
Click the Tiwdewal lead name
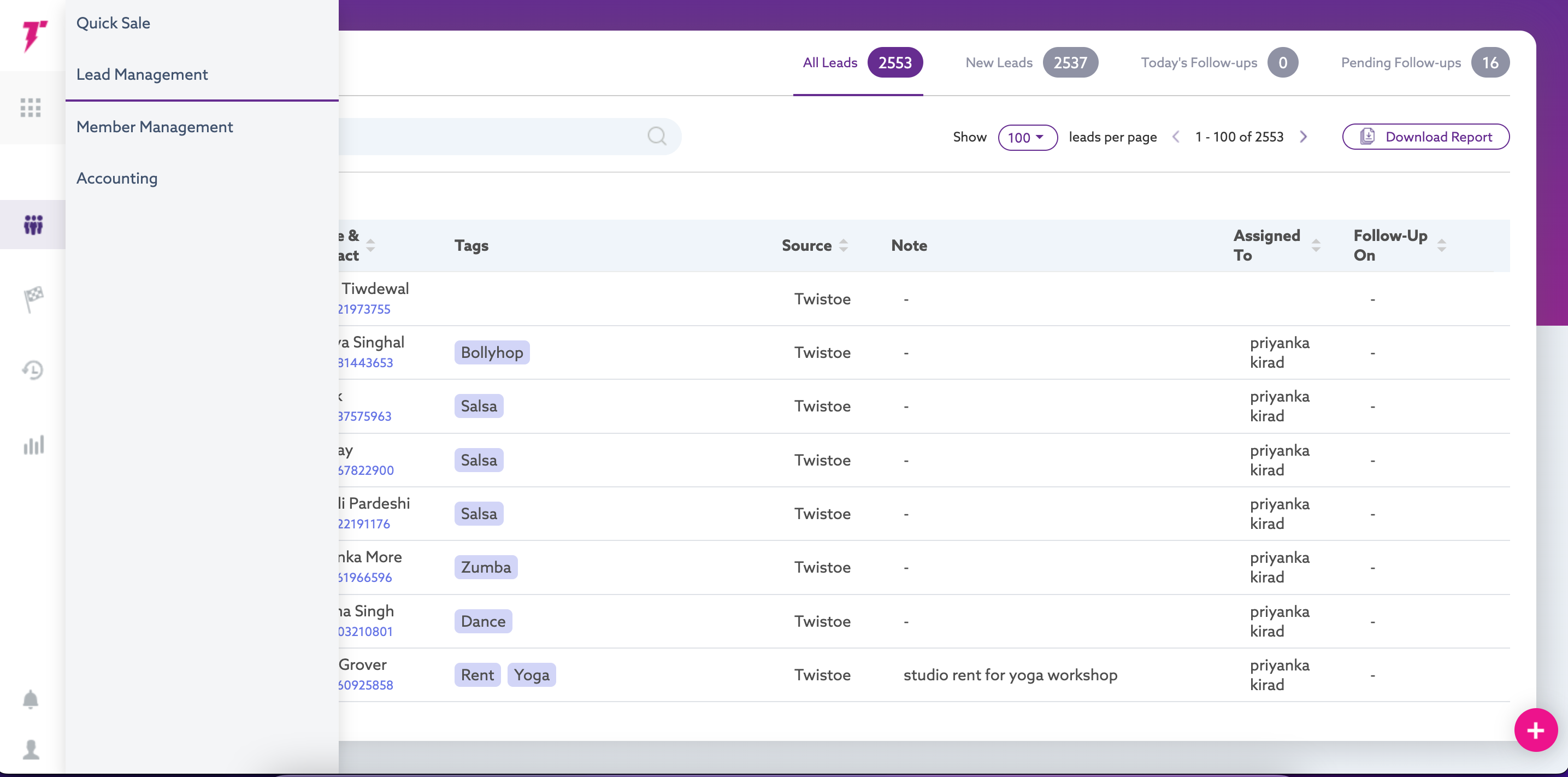tap(375, 289)
